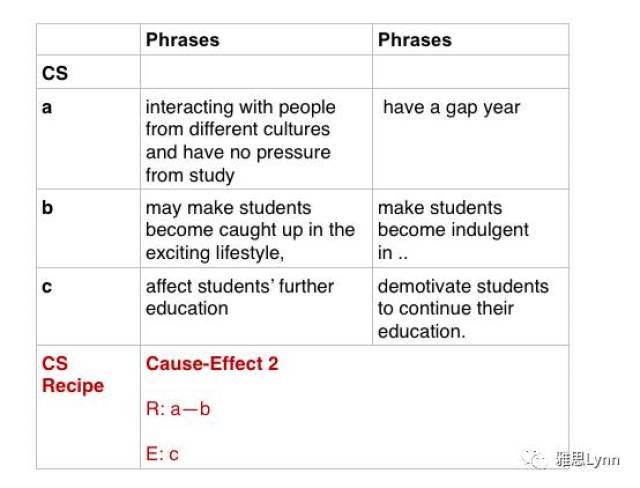Click the 'R: a—b' line
Image resolution: width=640 pixels, height=488 pixels.
[x=178, y=409]
